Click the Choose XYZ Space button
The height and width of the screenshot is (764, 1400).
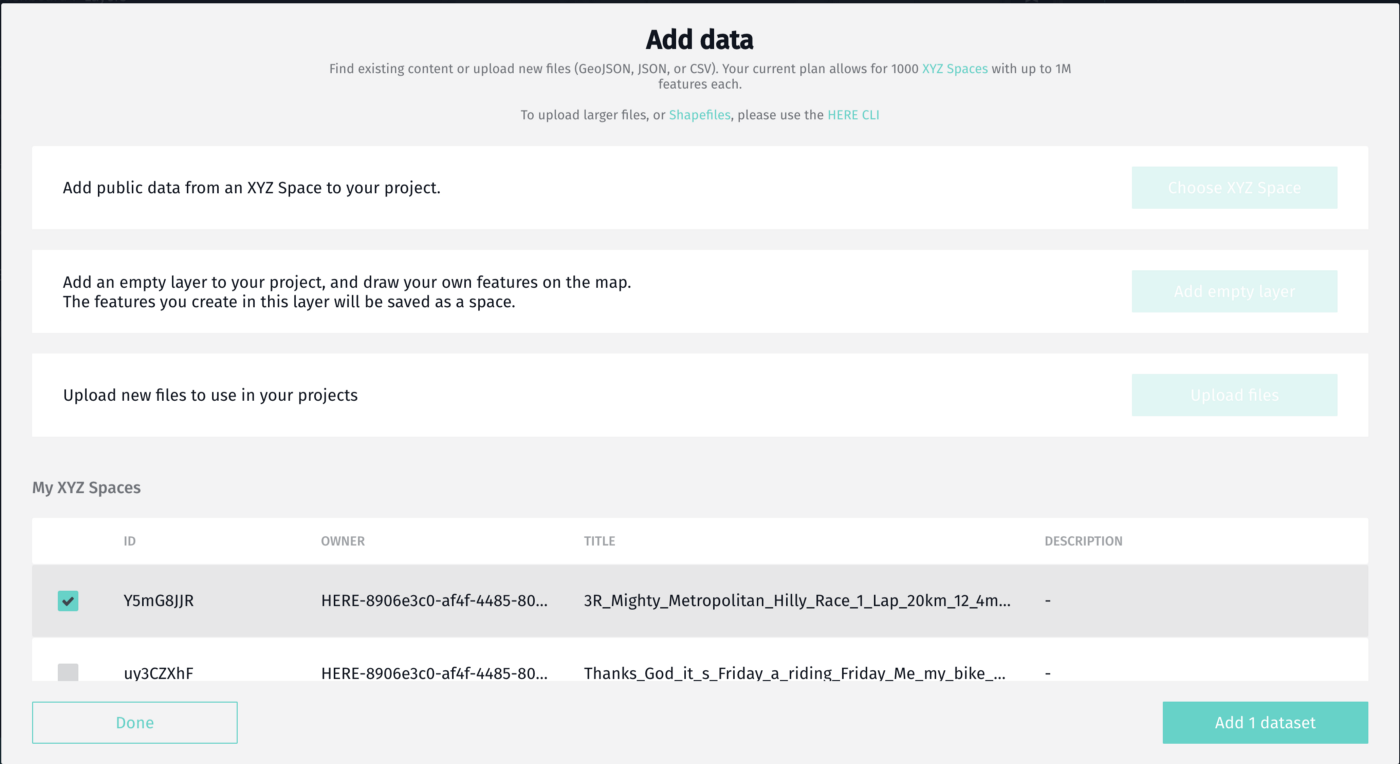1234,188
